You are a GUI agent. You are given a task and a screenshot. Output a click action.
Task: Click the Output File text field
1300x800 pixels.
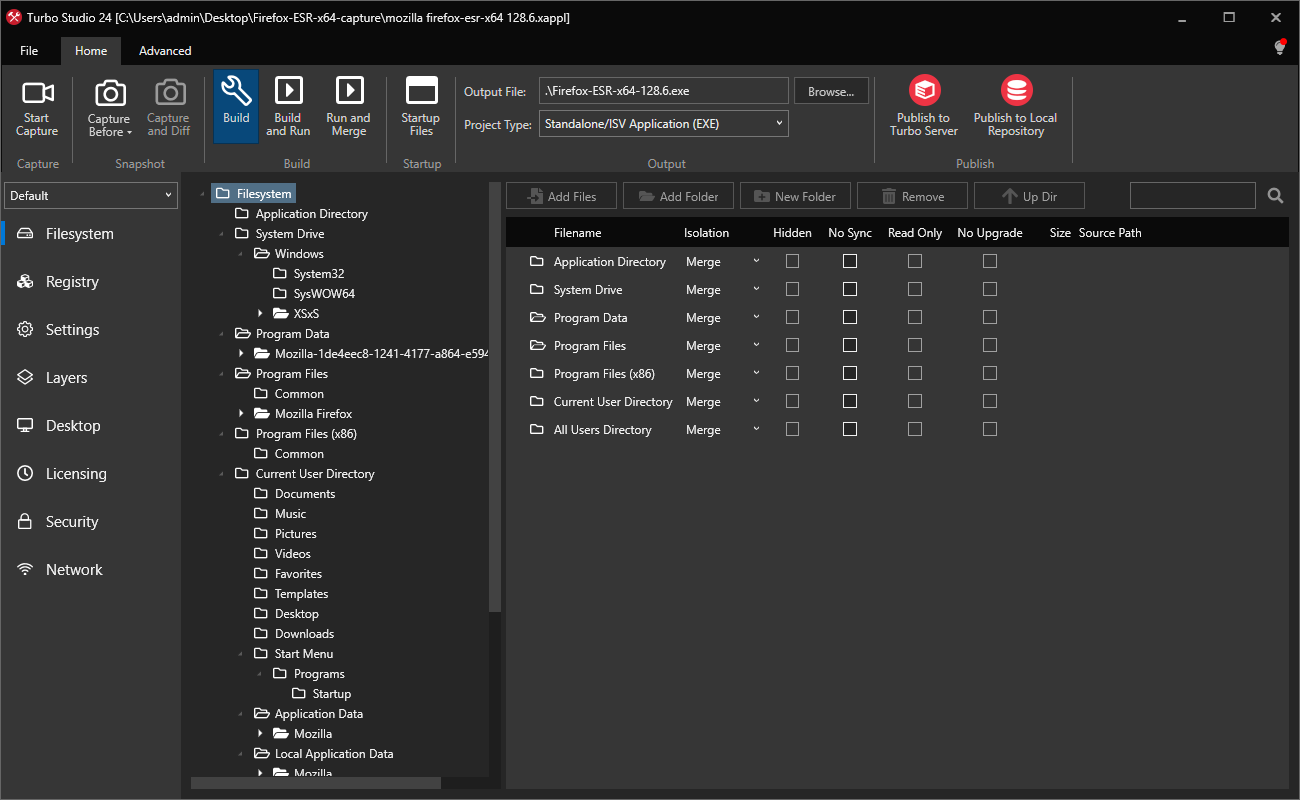663,91
